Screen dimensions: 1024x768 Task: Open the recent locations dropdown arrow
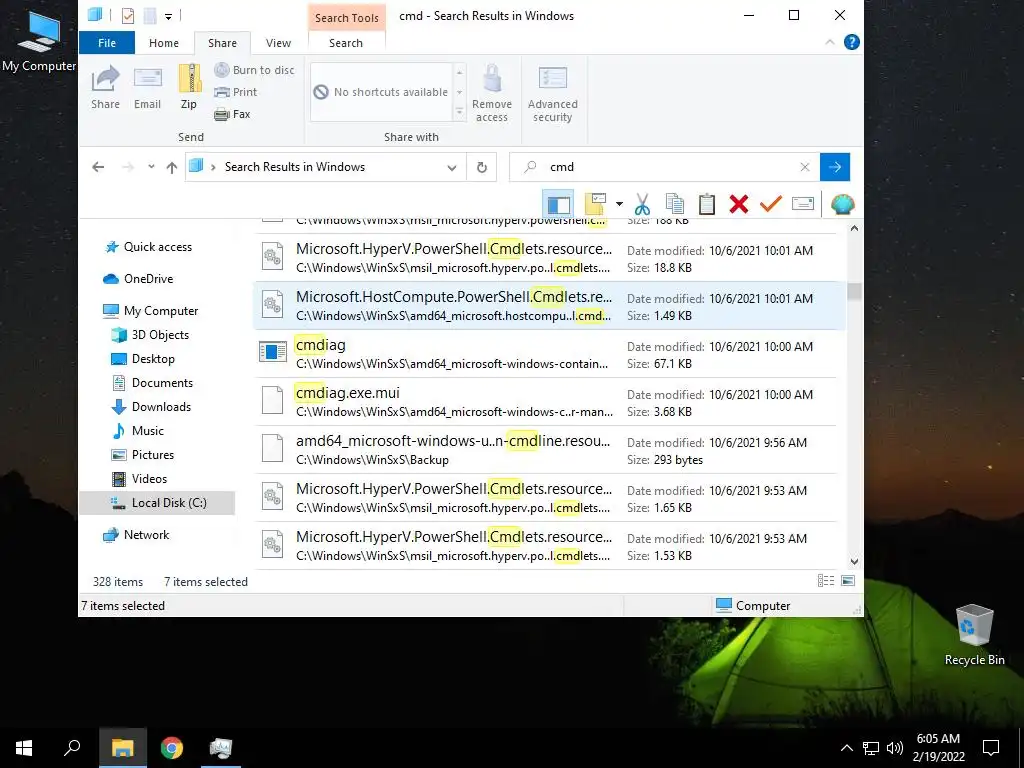coord(151,167)
